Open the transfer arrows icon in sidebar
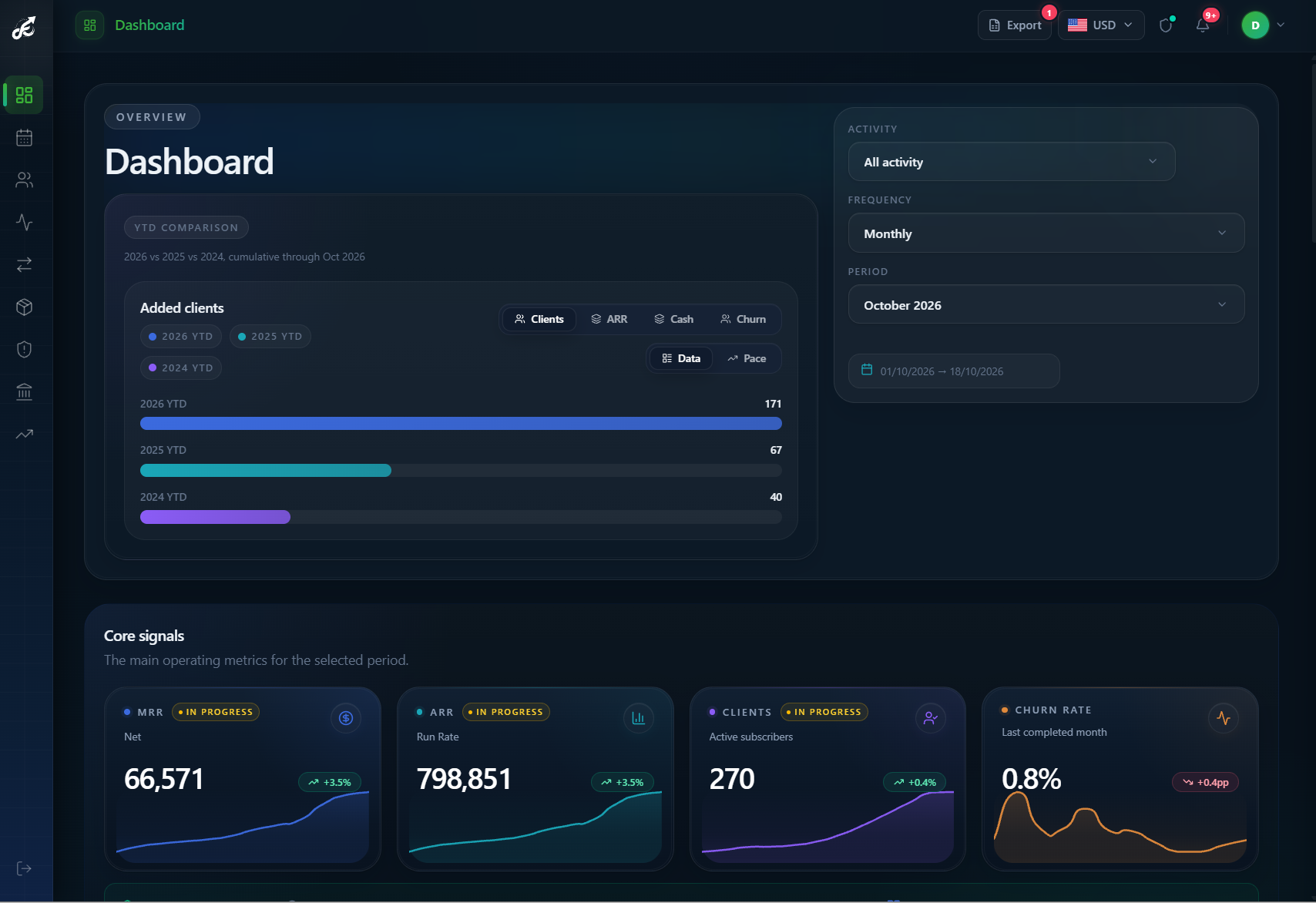Image resolution: width=1316 pixels, height=903 pixels. click(24, 264)
